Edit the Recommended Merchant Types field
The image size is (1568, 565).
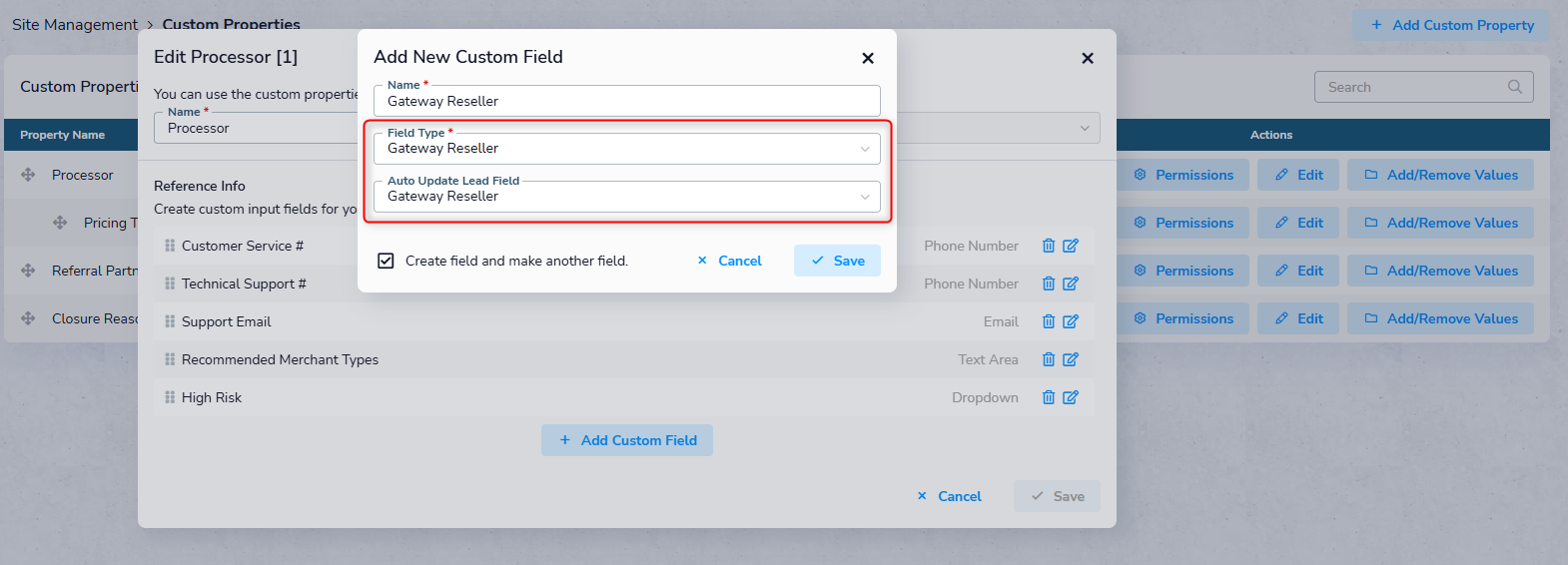tap(1071, 359)
